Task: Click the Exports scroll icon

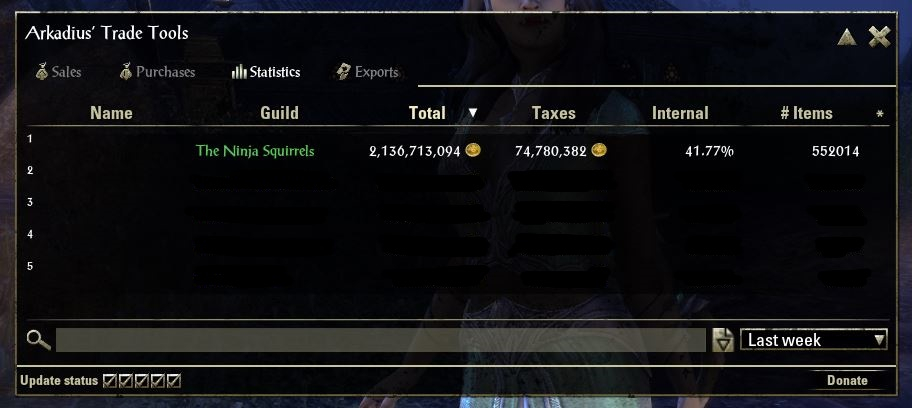Action: (x=343, y=72)
